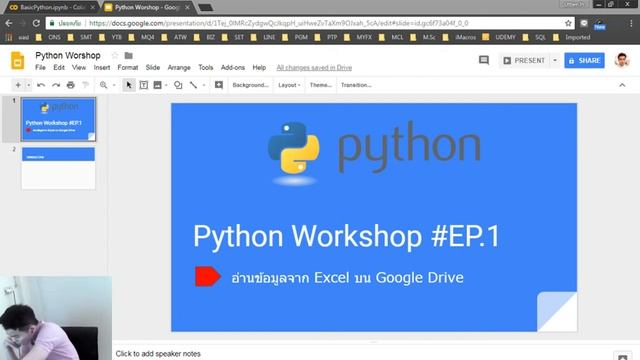This screenshot has width=640, height=360.
Task: Open the Chrome three-dot menu
Action: 631,23
